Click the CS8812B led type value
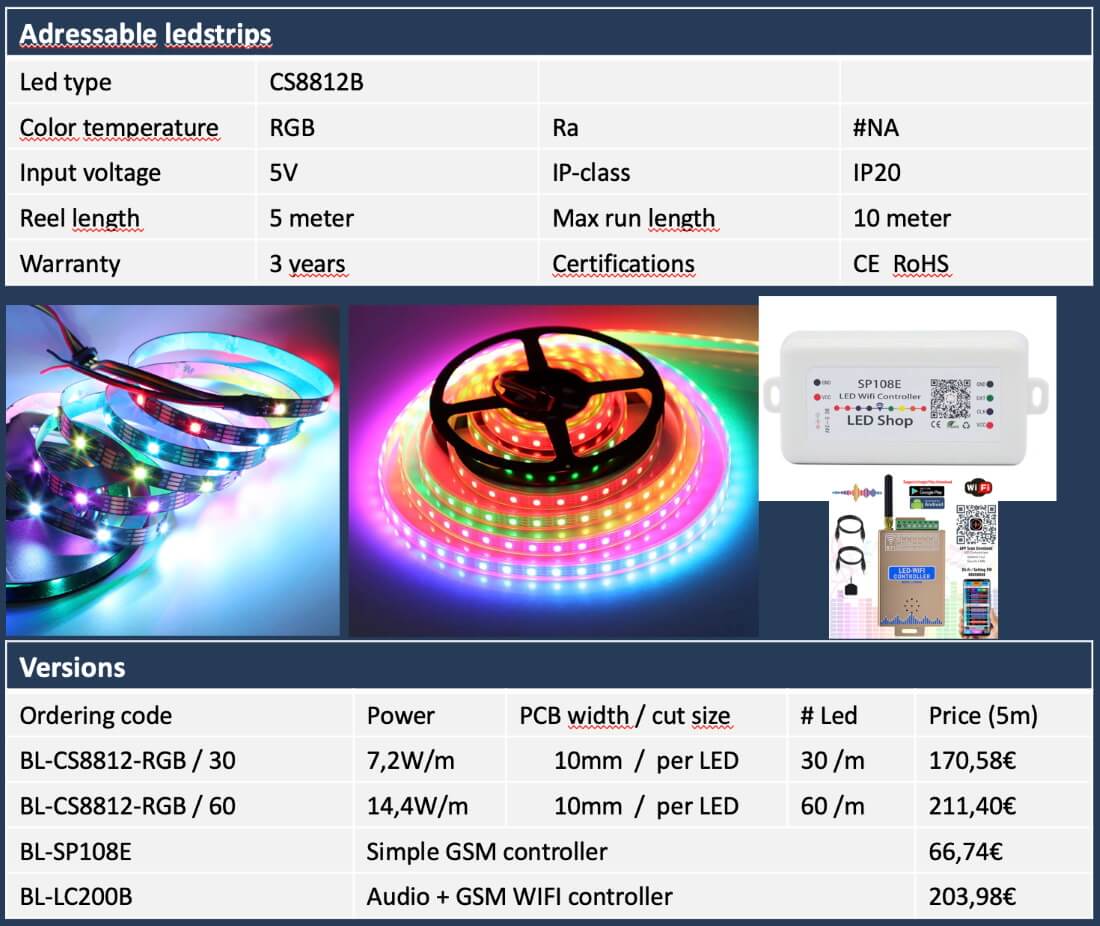 point(316,82)
